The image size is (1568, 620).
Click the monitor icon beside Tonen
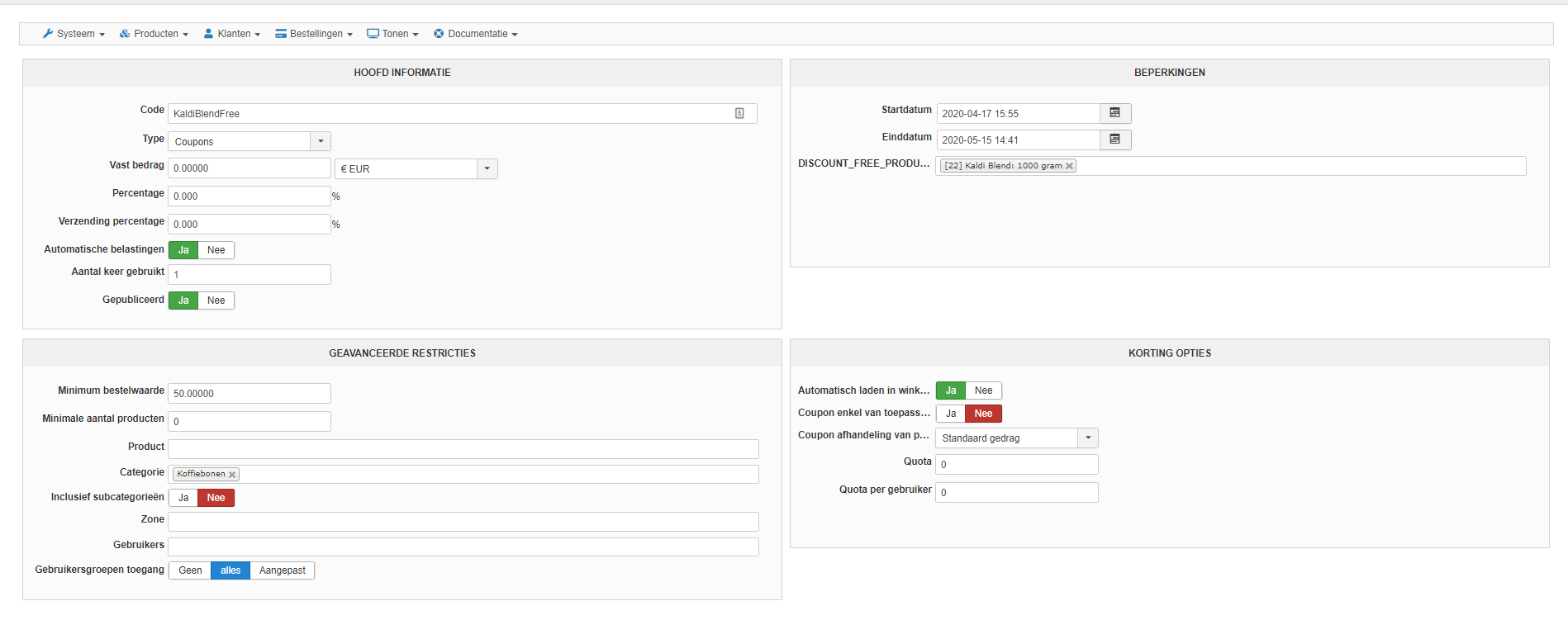pos(373,34)
